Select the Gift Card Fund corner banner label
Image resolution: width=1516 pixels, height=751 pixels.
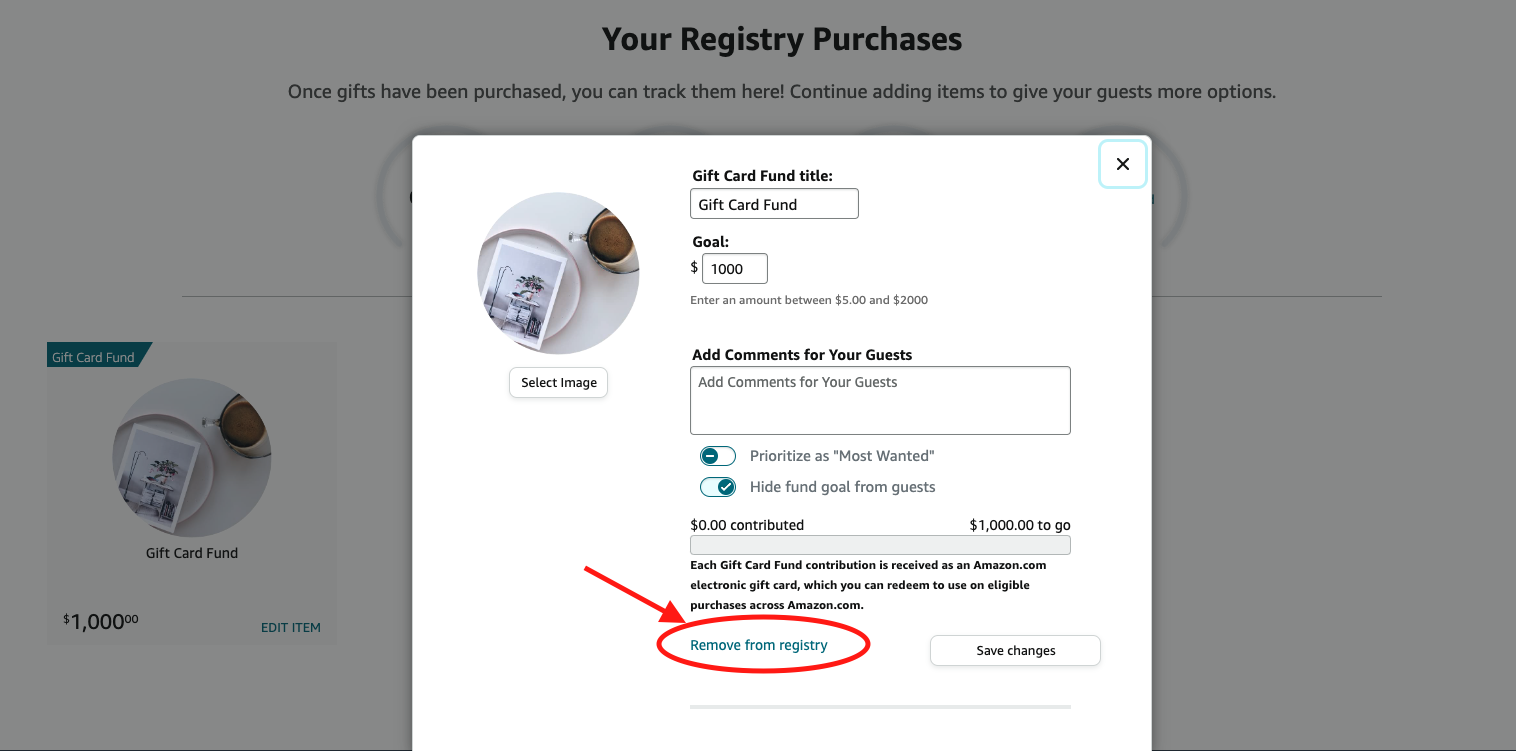(93, 355)
